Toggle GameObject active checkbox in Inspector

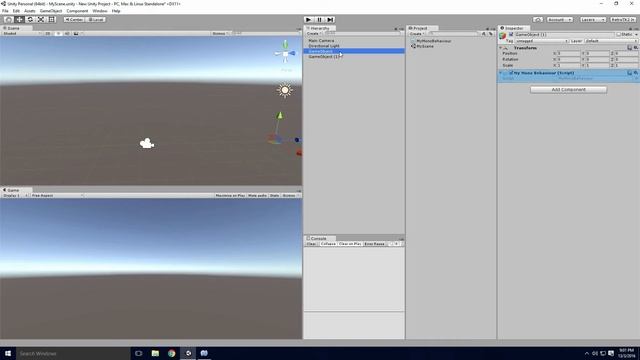pyautogui.click(x=511, y=35)
